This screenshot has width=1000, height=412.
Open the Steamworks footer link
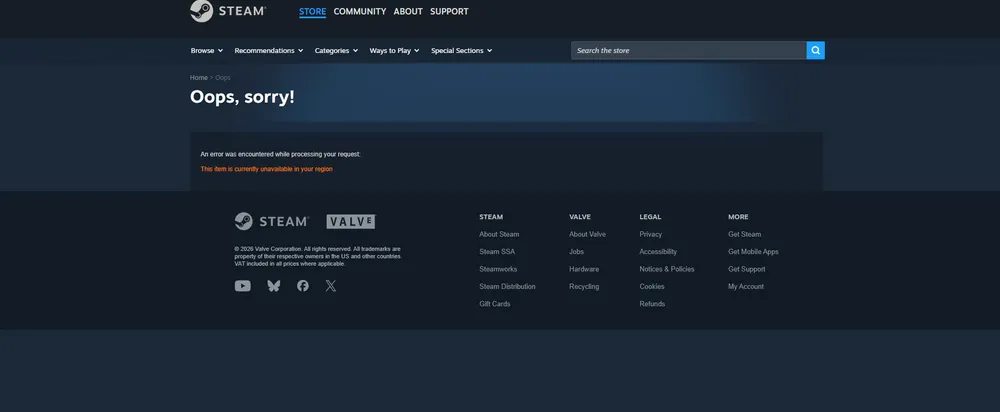tap(498, 269)
